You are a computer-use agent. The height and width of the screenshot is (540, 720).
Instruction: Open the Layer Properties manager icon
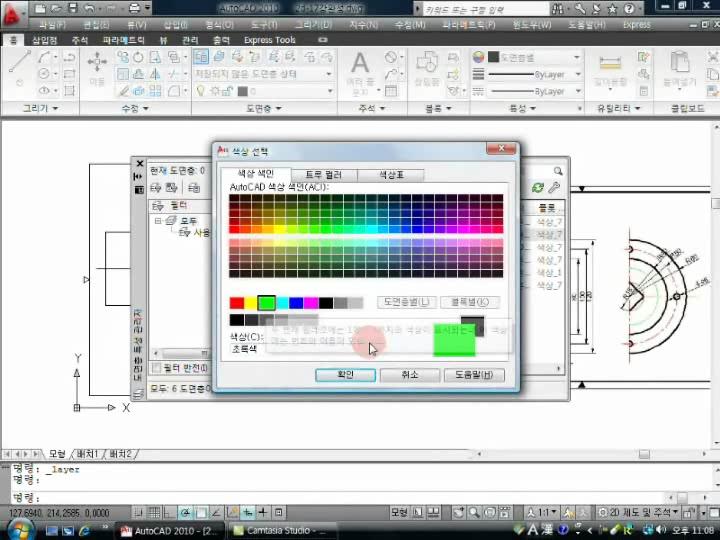[x=201, y=57]
